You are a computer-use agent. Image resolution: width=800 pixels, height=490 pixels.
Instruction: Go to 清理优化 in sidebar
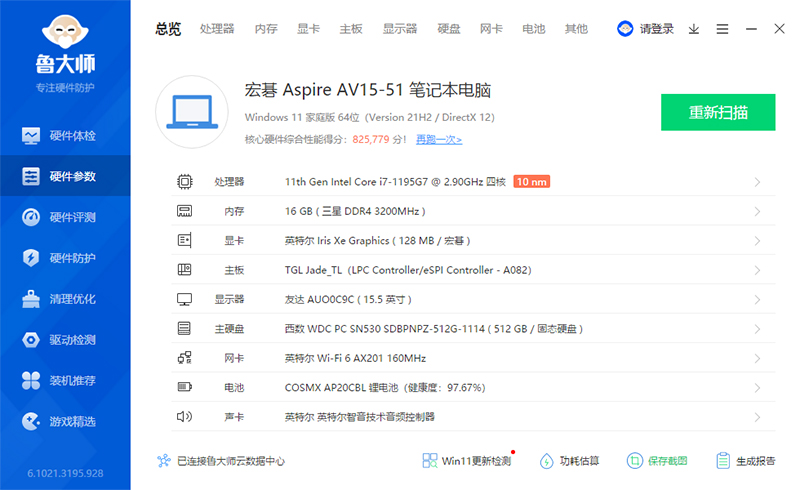click(x=65, y=299)
